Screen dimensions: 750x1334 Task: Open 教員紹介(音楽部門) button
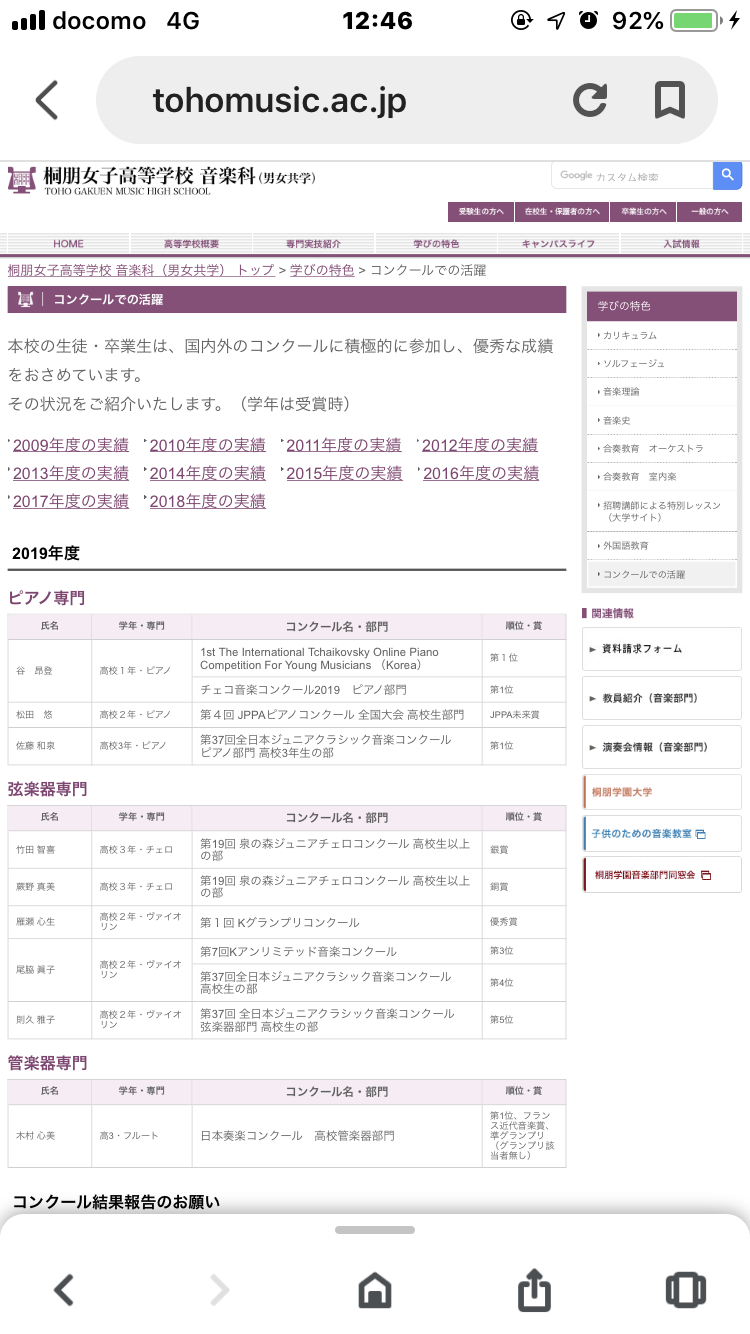point(662,698)
